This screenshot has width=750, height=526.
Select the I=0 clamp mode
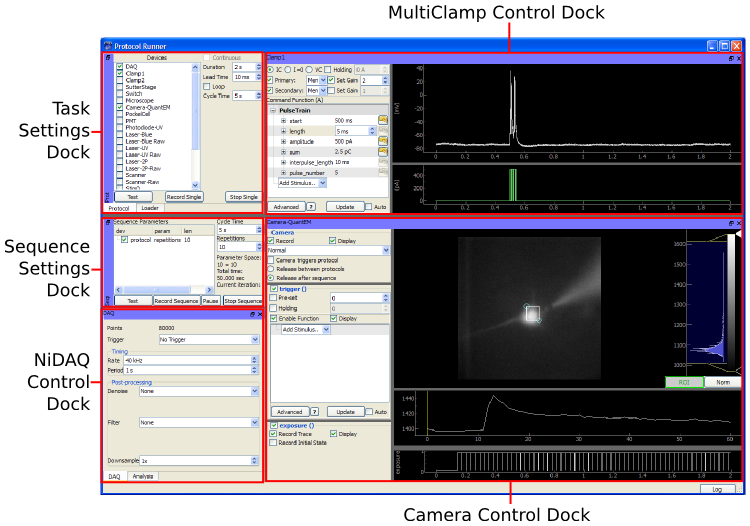click(288, 70)
